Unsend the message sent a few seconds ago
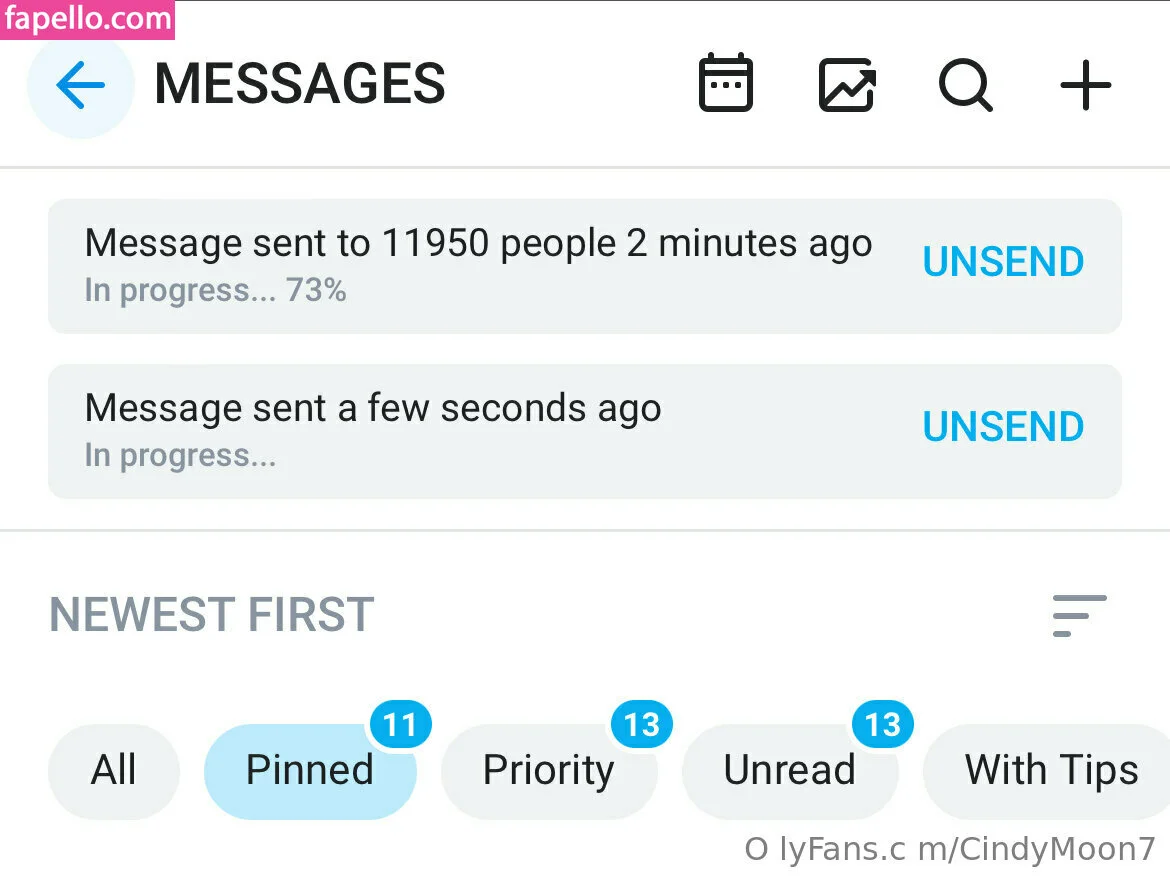The width and height of the screenshot is (1170, 881). point(1003,427)
